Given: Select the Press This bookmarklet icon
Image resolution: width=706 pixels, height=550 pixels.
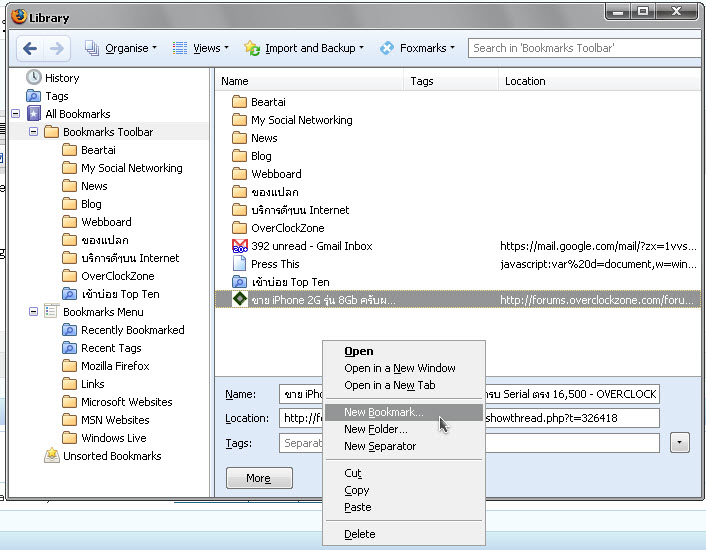Looking at the screenshot, I should click(240, 264).
